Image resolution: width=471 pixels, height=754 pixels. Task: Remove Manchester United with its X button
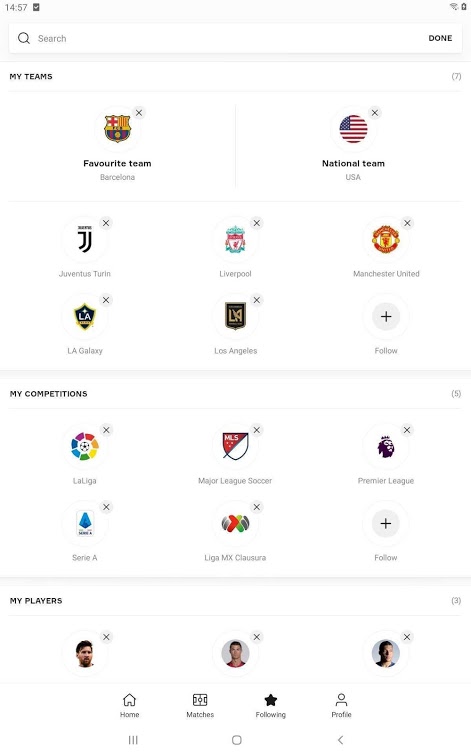tap(407, 223)
